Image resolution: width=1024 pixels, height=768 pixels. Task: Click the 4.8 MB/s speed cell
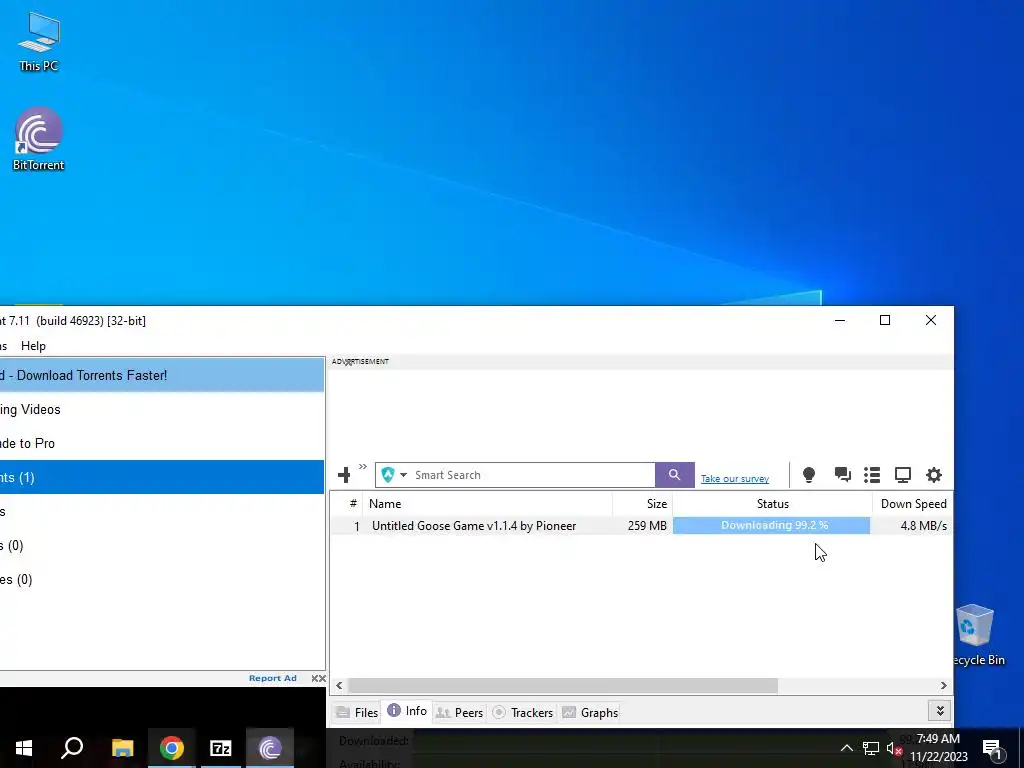(923, 526)
